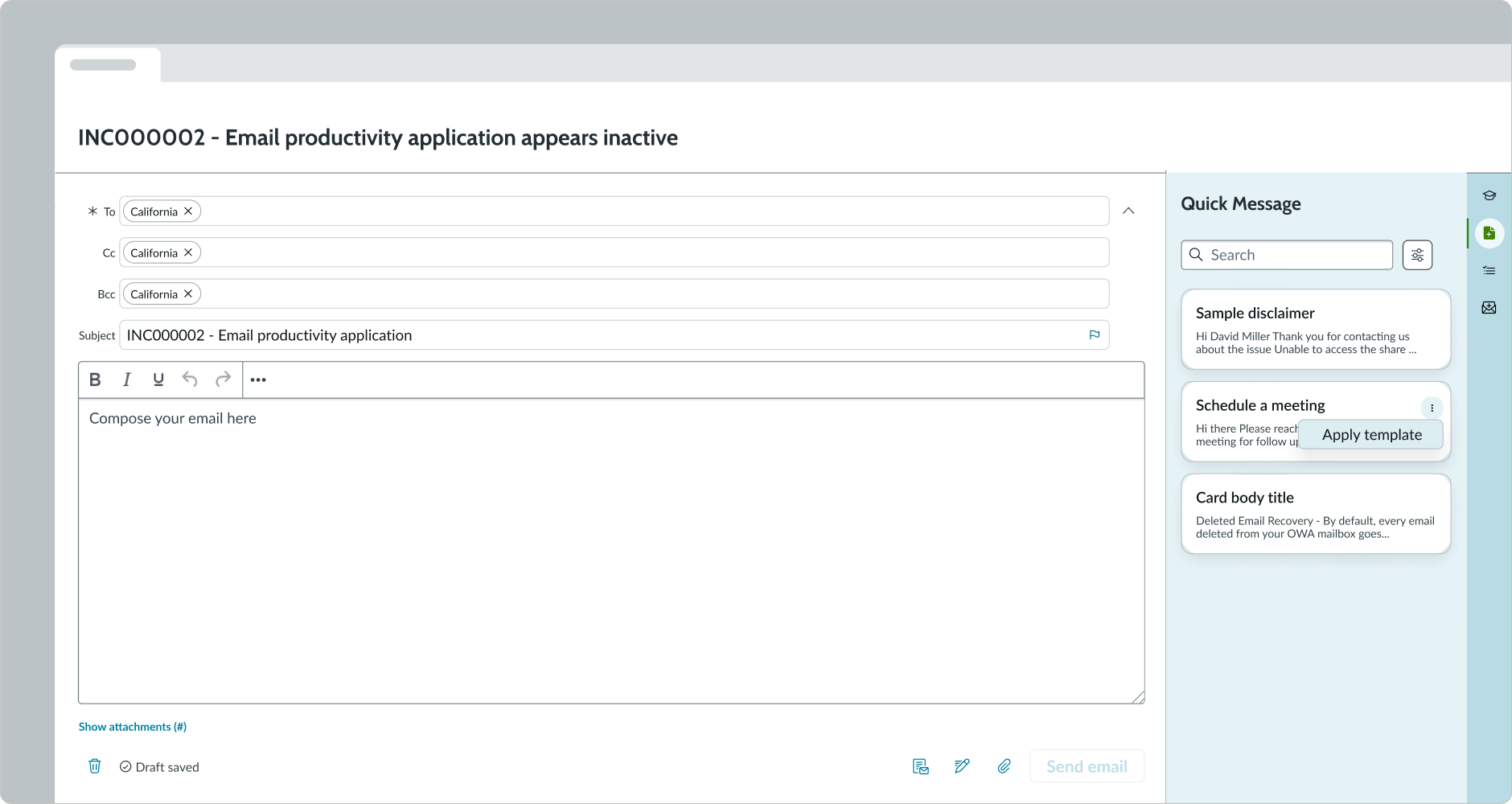Click into the Cc recipients field
1512x804 pixels.
click(614, 252)
